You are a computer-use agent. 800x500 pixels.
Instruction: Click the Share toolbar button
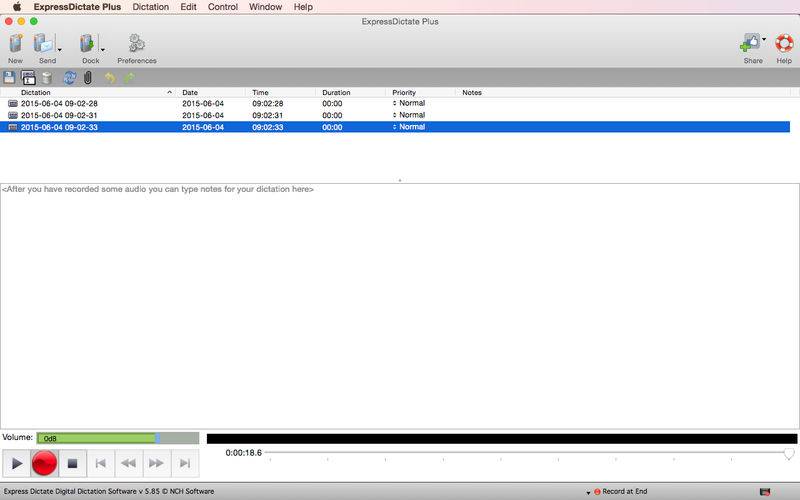pyautogui.click(x=750, y=44)
